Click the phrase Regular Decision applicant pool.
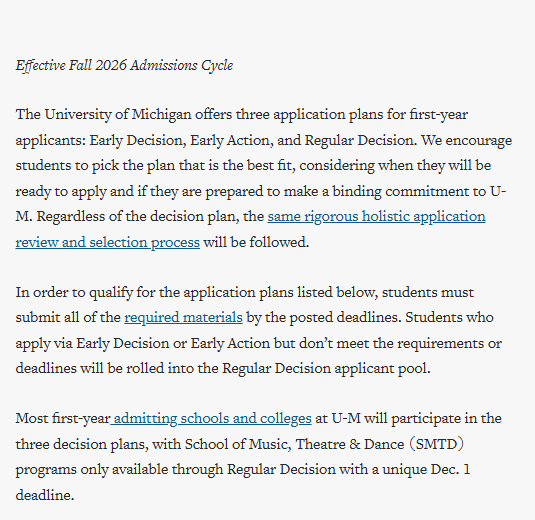This screenshot has height=520, width=535. [327, 369]
